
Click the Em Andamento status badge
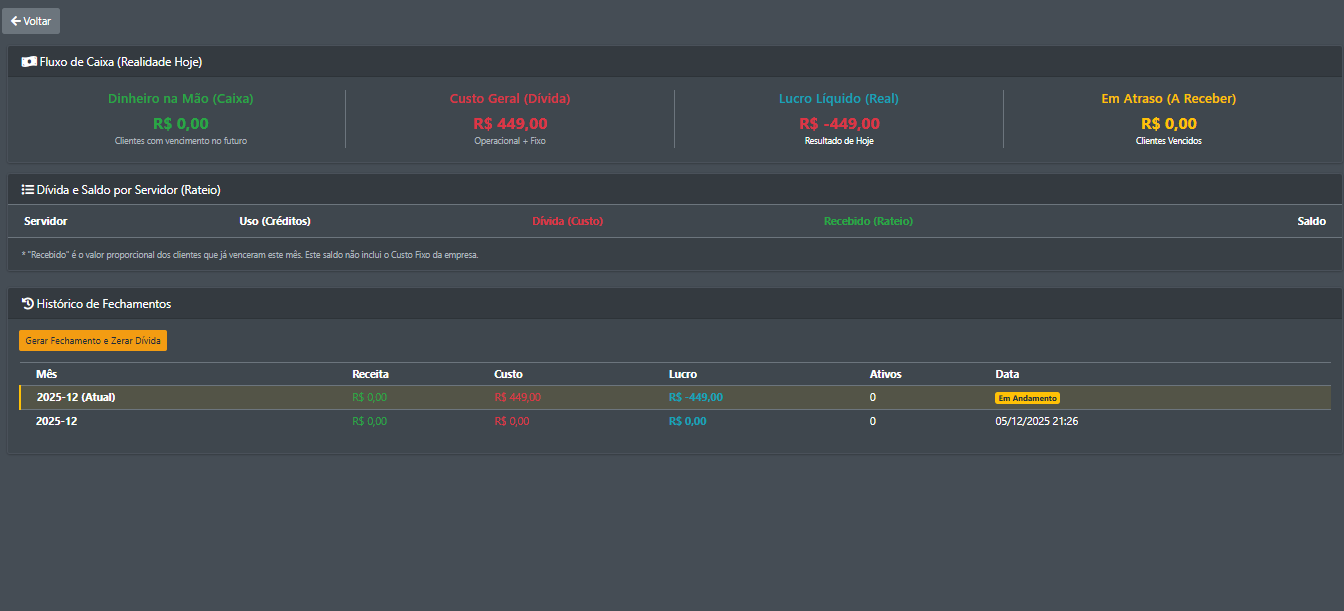point(1026,398)
